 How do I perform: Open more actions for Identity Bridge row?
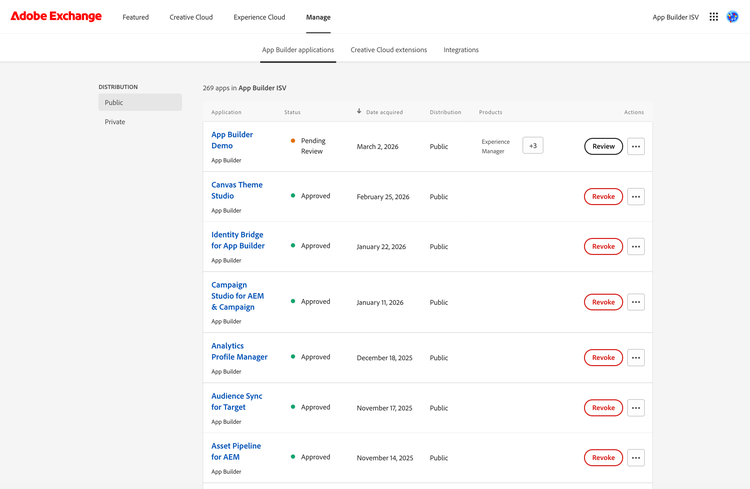coord(636,246)
